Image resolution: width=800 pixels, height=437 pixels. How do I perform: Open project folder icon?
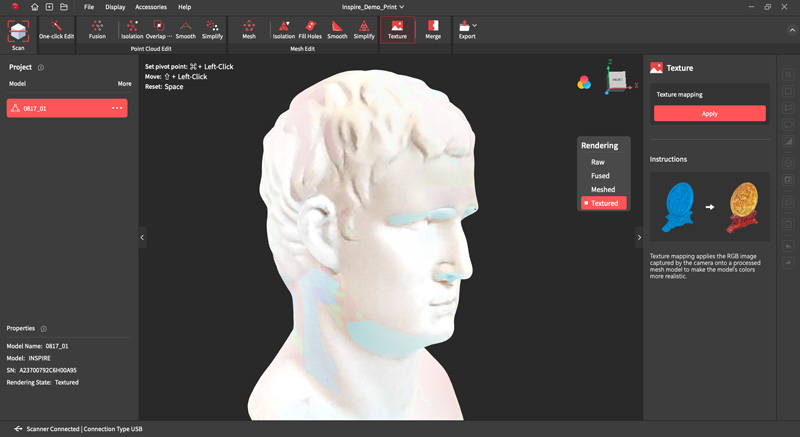click(64, 7)
